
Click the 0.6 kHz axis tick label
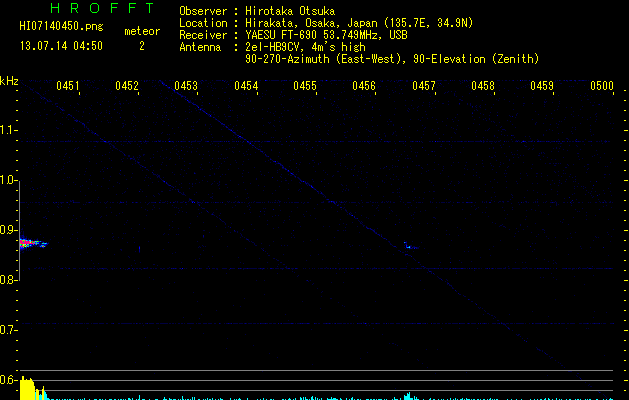8,380
